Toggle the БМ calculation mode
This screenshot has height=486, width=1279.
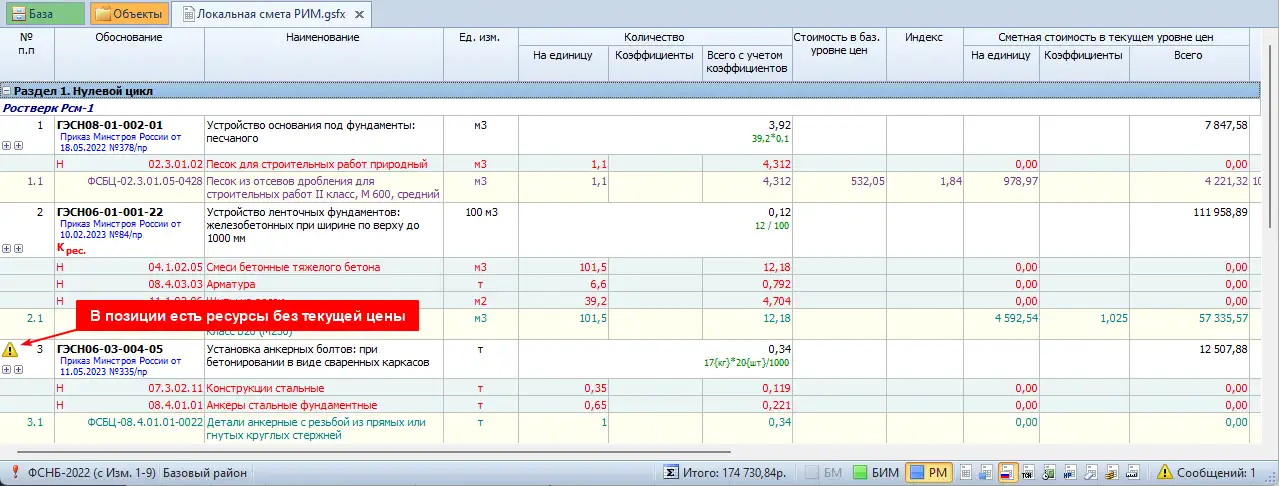tap(828, 473)
